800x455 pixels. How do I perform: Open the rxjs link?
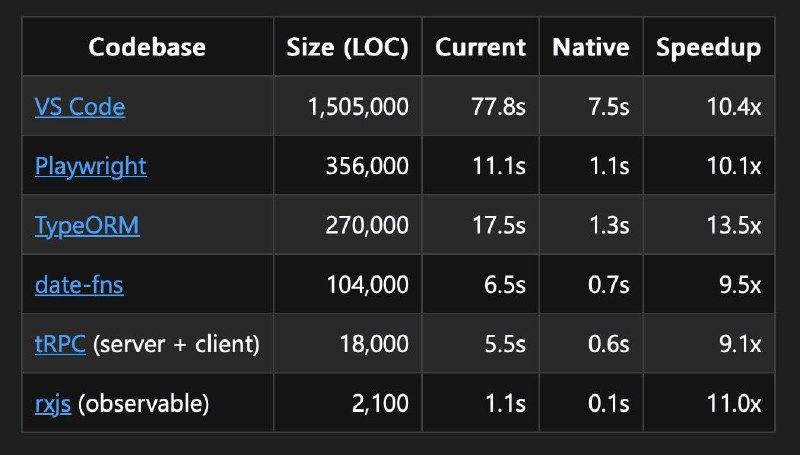pyautogui.click(x=53, y=404)
